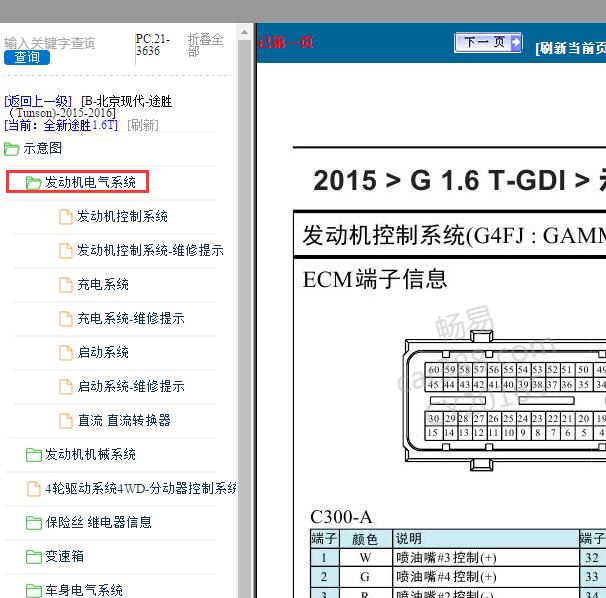The width and height of the screenshot is (606, 598).
Task: Open 充电系统 page
Action: (103, 284)
